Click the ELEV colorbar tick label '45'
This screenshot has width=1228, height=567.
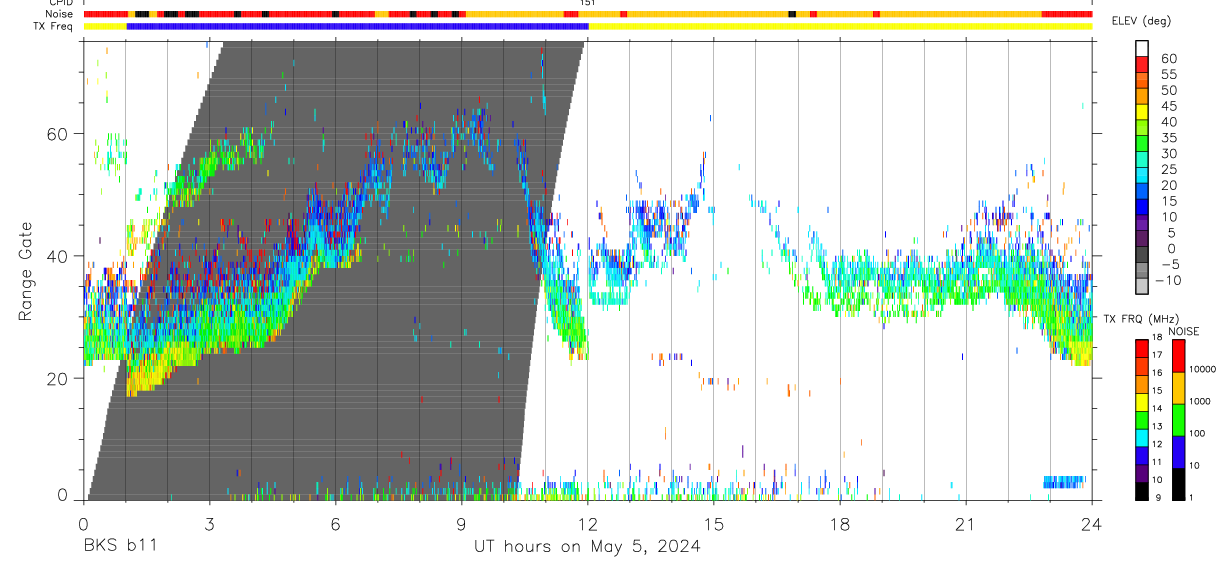point(1168,106)
